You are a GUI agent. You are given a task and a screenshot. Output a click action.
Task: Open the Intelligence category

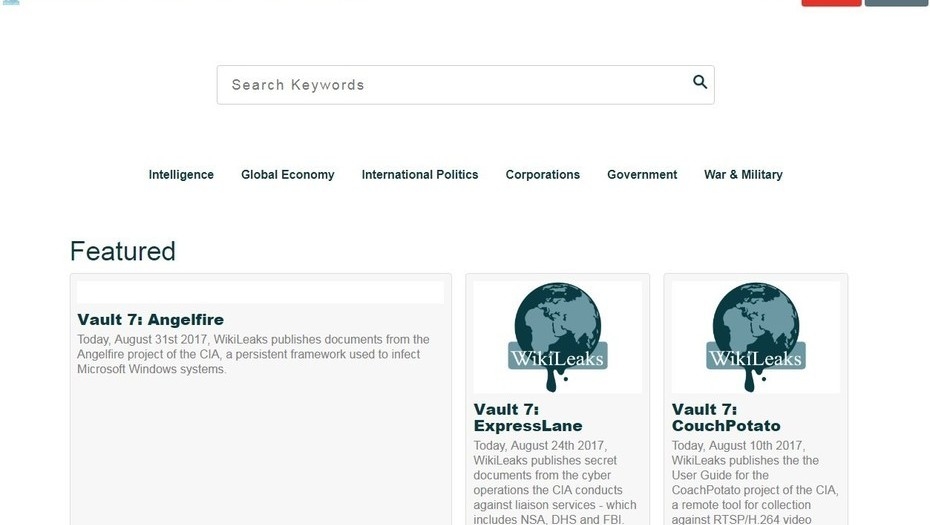(181, 175)
